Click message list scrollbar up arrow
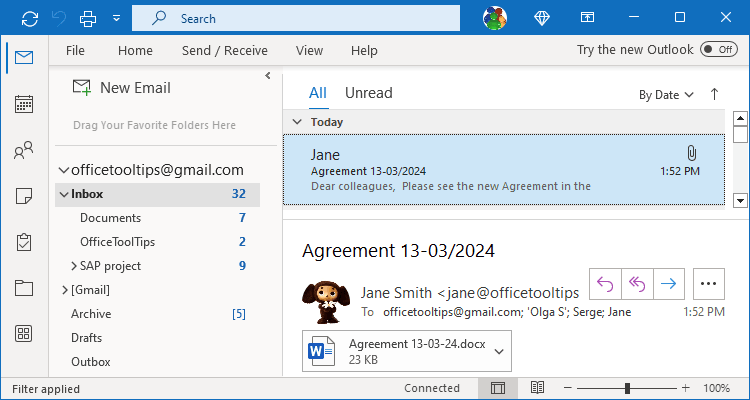This screenshot has height=400, width=750. pos(740,118)
